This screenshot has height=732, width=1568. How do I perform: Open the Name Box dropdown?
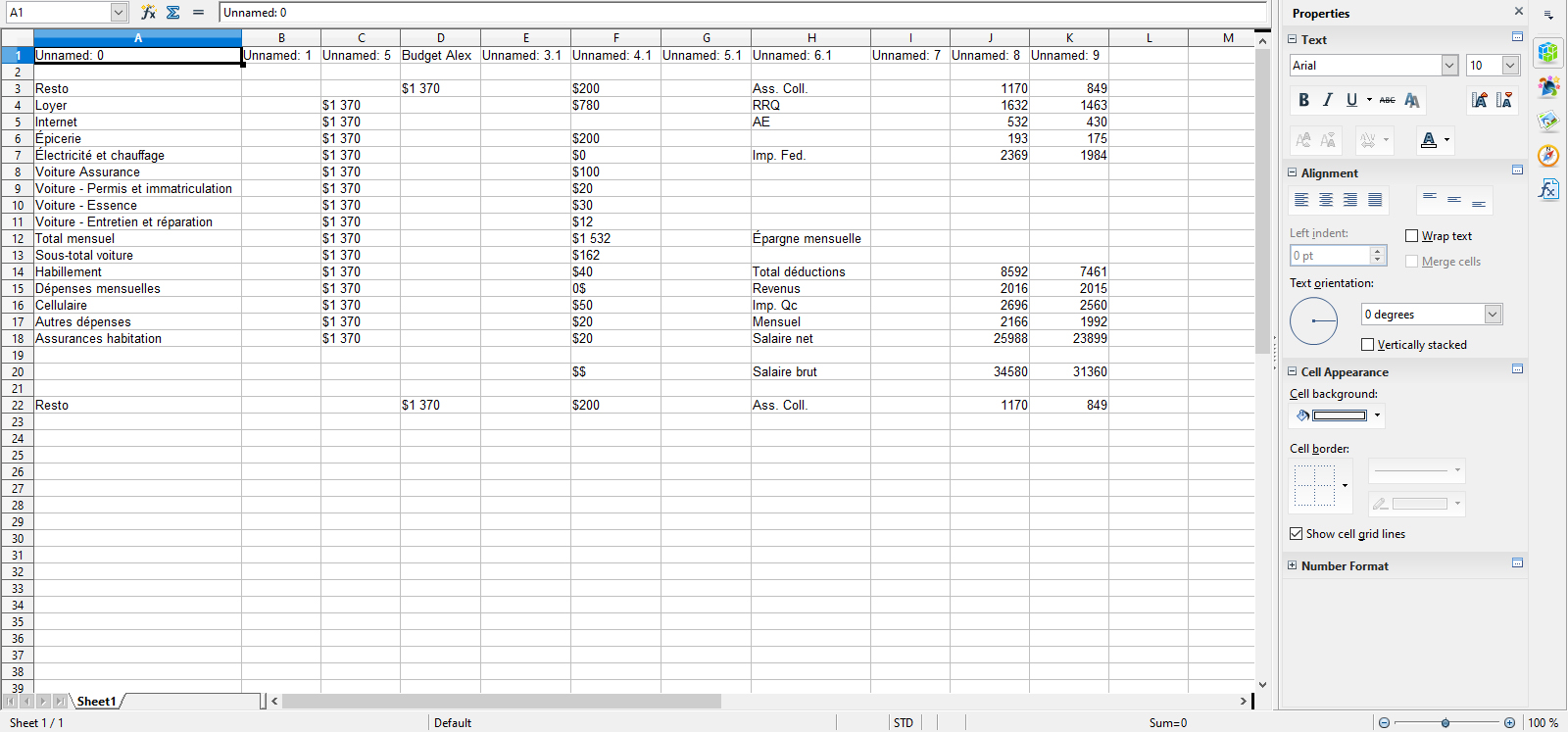119,13
